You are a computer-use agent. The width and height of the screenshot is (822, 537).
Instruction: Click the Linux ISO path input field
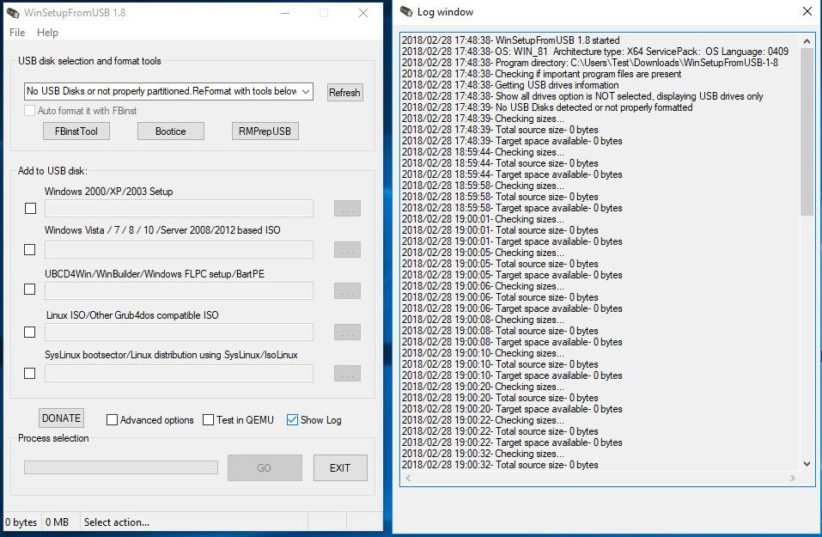(x=179, y=332)
